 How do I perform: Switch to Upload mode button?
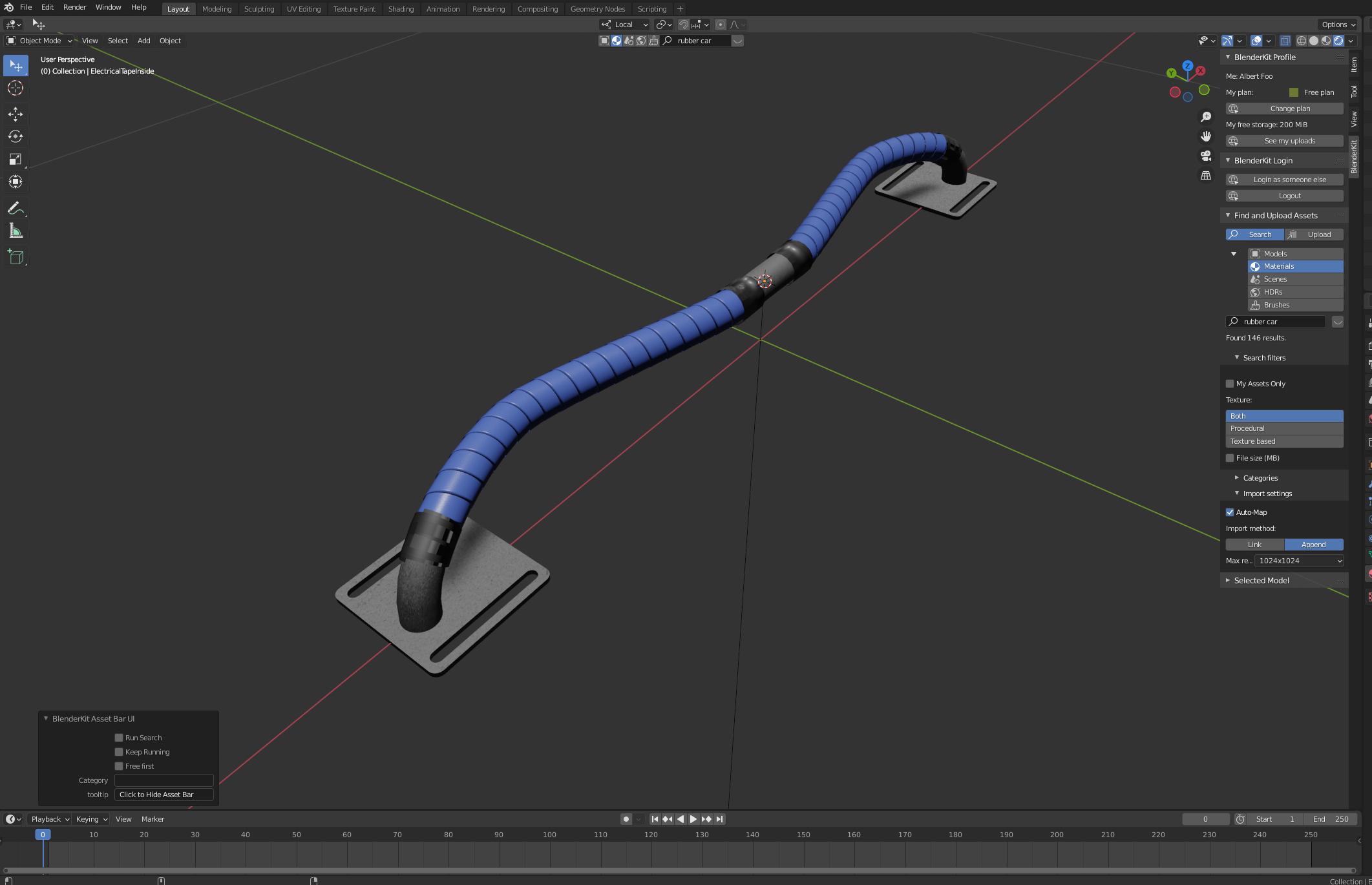(1314, 234)
